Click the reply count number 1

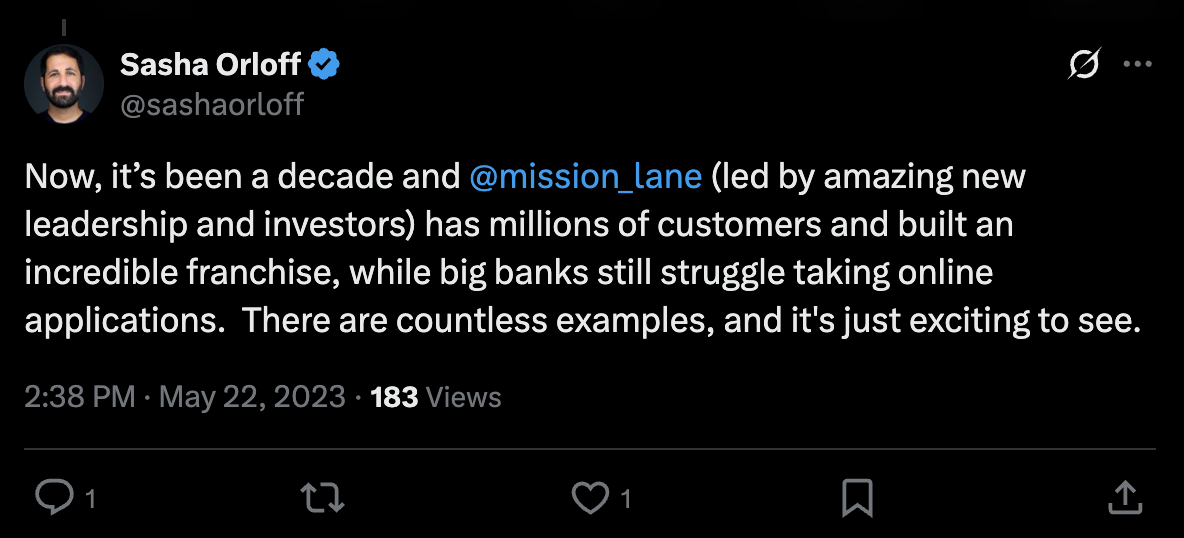coord(91,498)
